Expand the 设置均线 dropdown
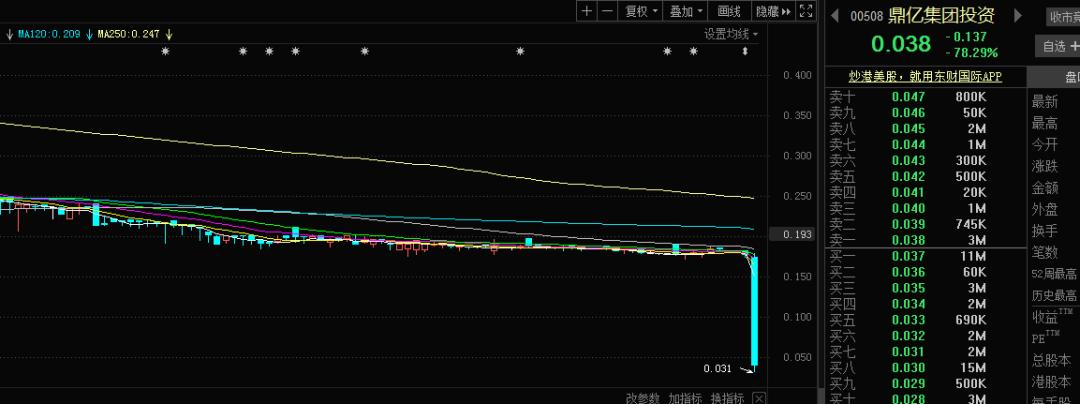The image size is (1080, 404). (731, 34)
